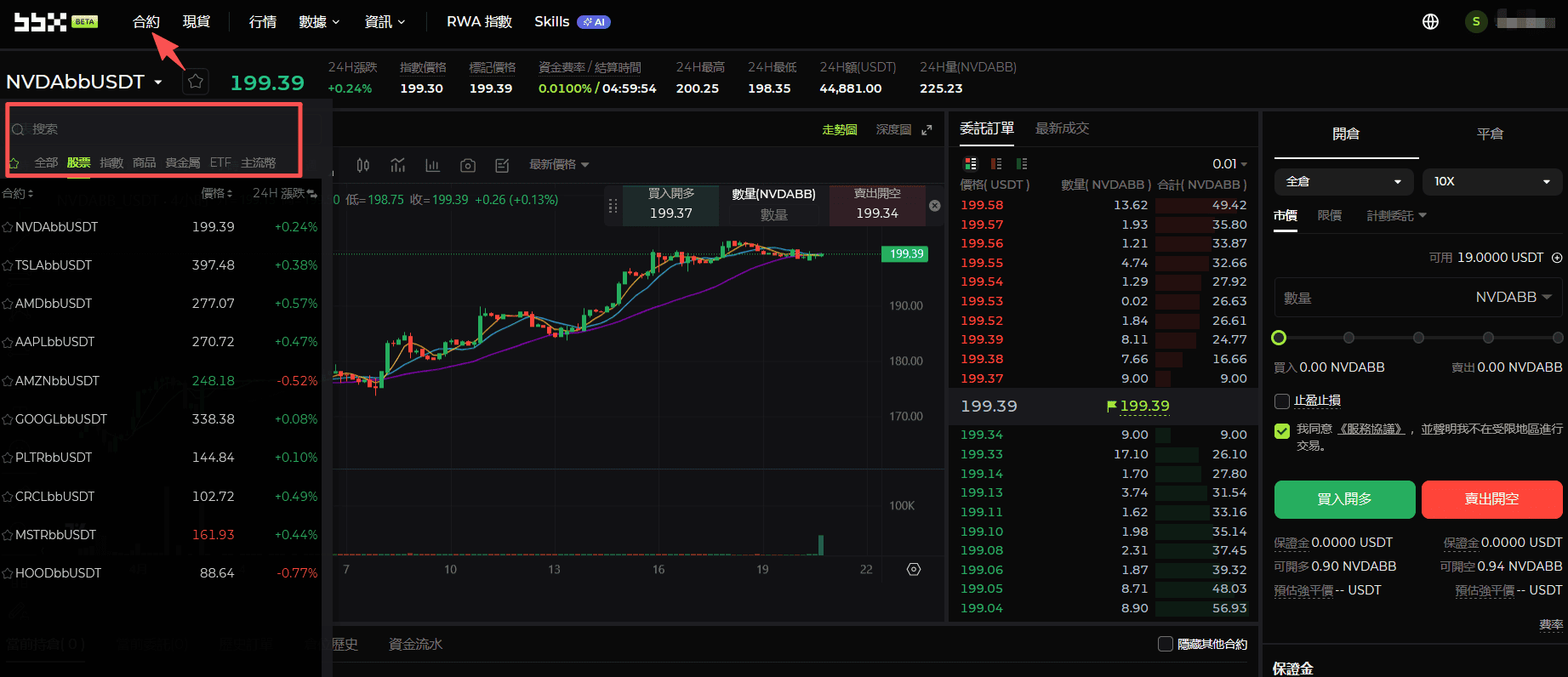1568x677 pixels.
Task: Change quantity unit NVDABB dropdown
Action: 1514,298
